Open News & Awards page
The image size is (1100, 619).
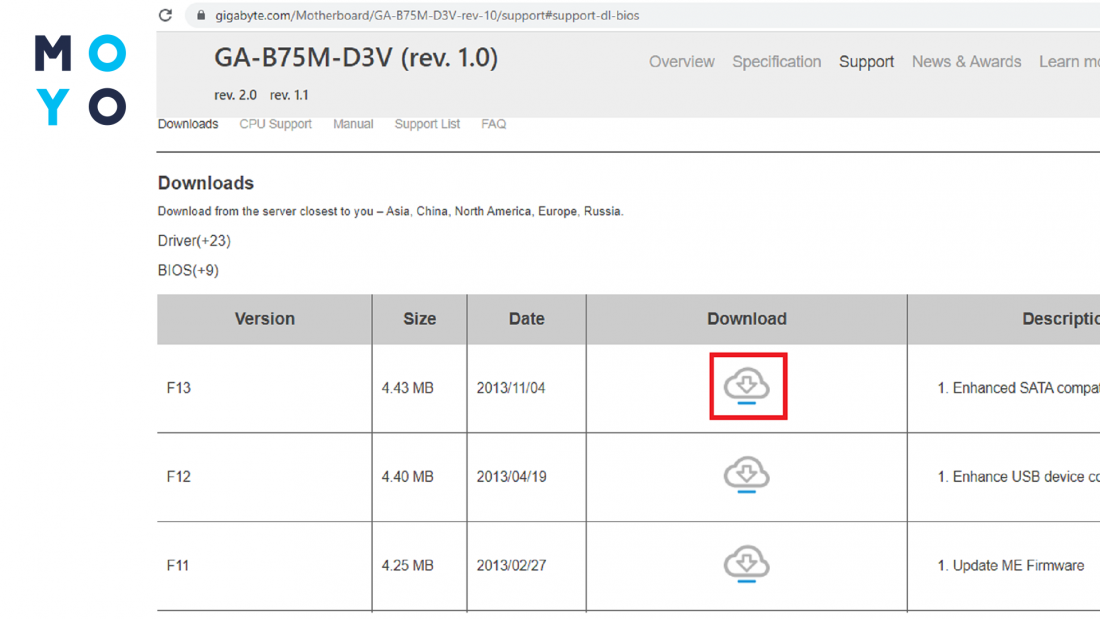click(x=966, y=62)
